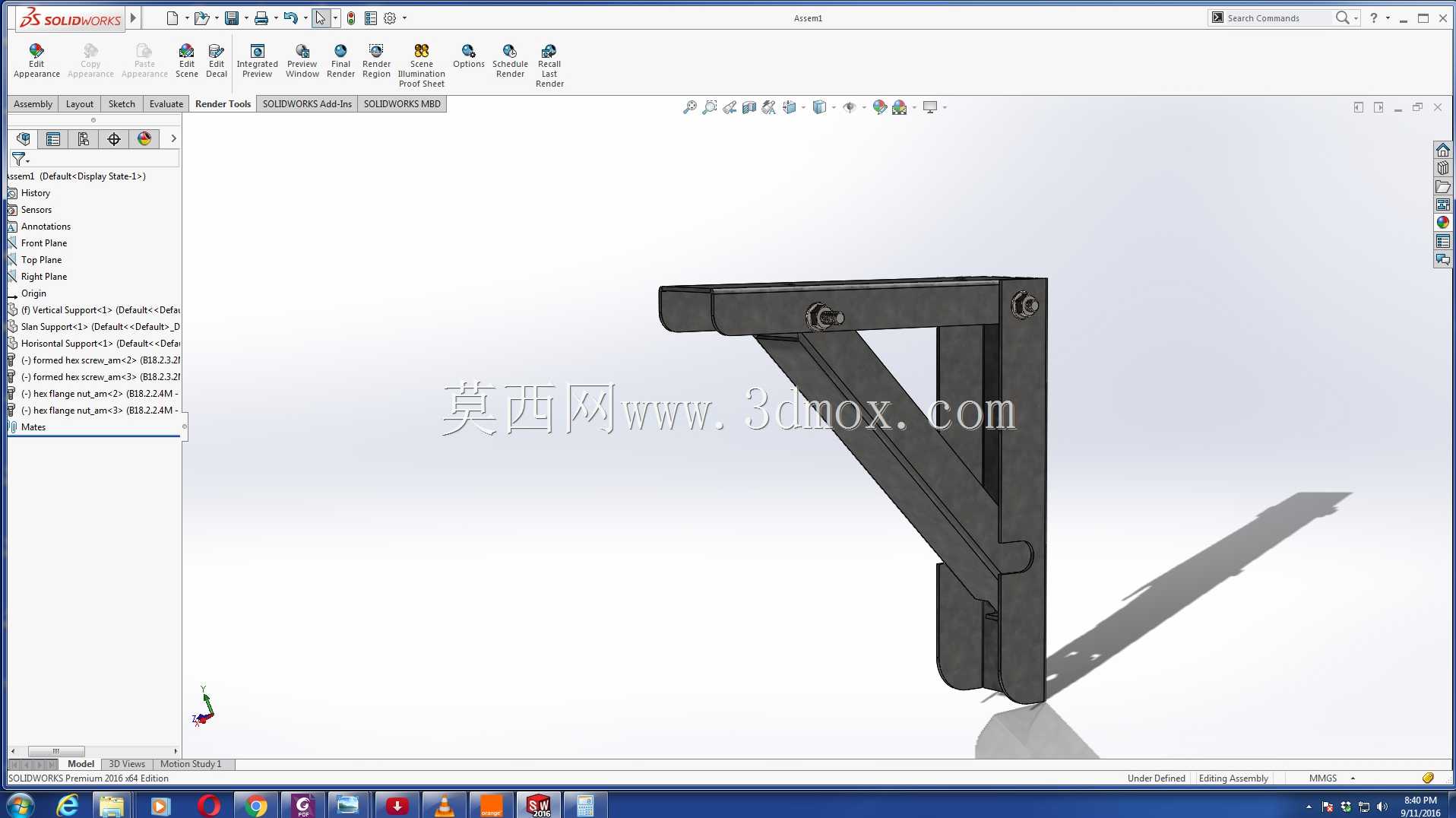Viewport: 1456px width, 818px height.
Task: Select Top Plane in the tree
Action: click(41, 260)
